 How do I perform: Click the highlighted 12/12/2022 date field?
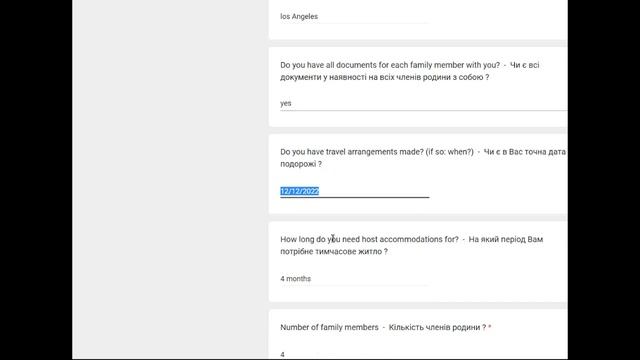click(354, 191)
